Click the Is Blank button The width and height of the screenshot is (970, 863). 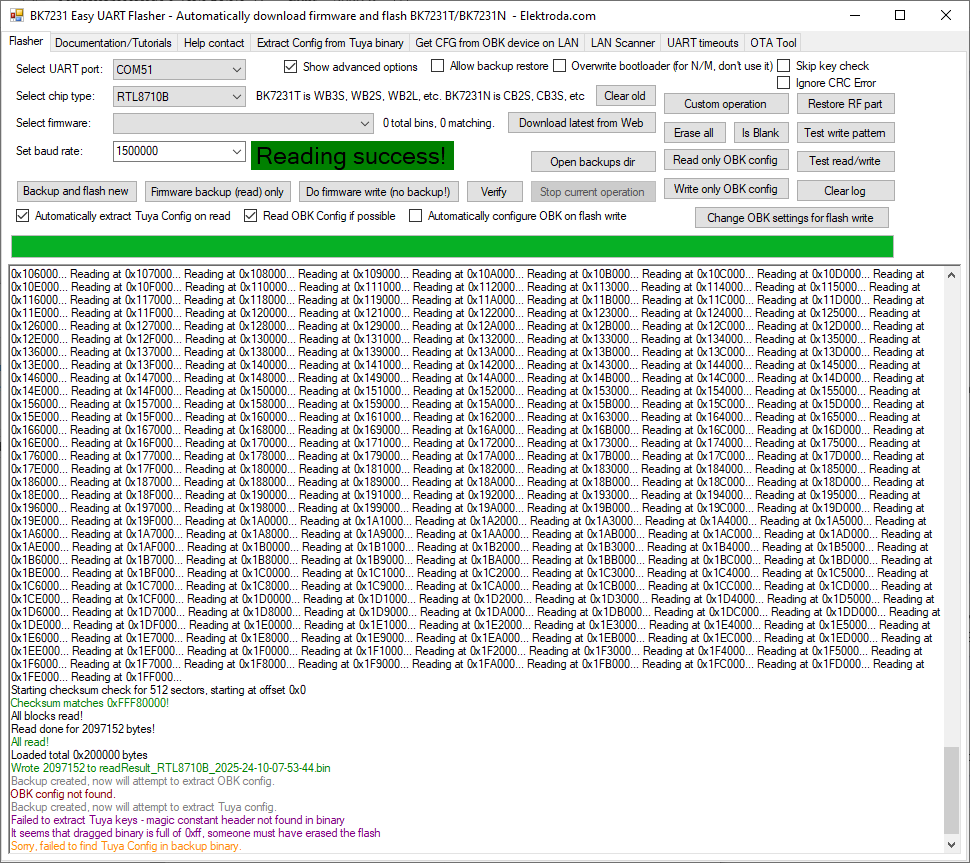tap(760, 132)
